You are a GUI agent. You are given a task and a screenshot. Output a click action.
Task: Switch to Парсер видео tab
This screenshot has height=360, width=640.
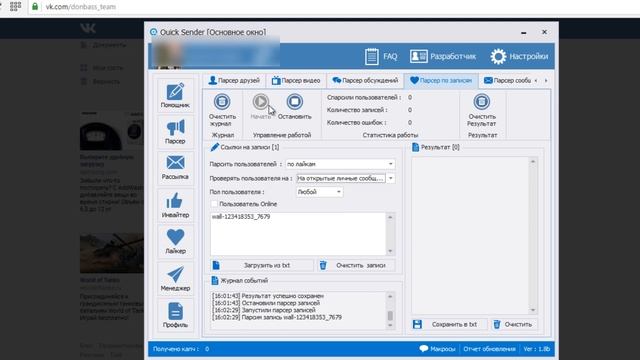296,80
